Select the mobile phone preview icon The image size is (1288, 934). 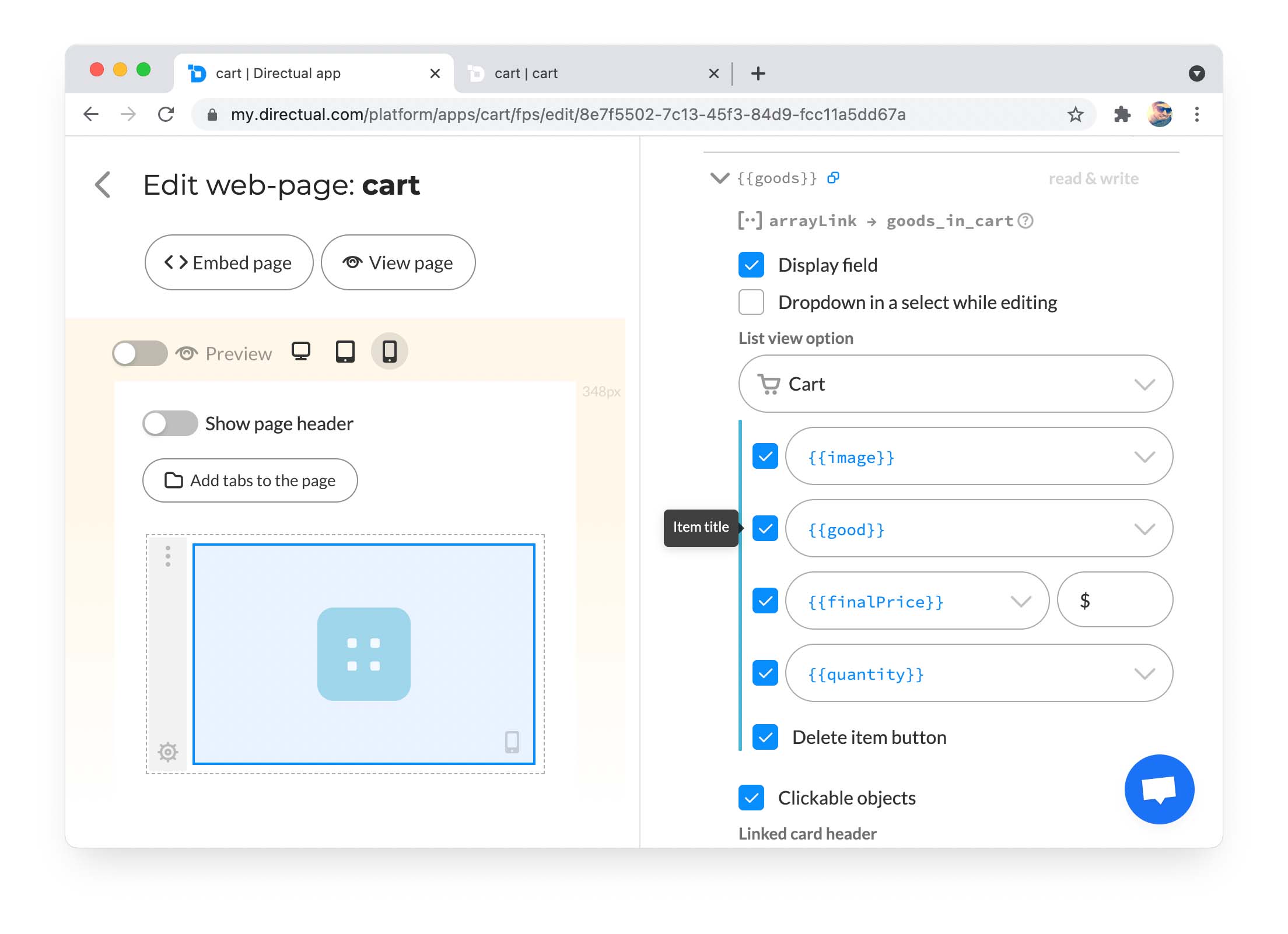[x=389, y=352]
